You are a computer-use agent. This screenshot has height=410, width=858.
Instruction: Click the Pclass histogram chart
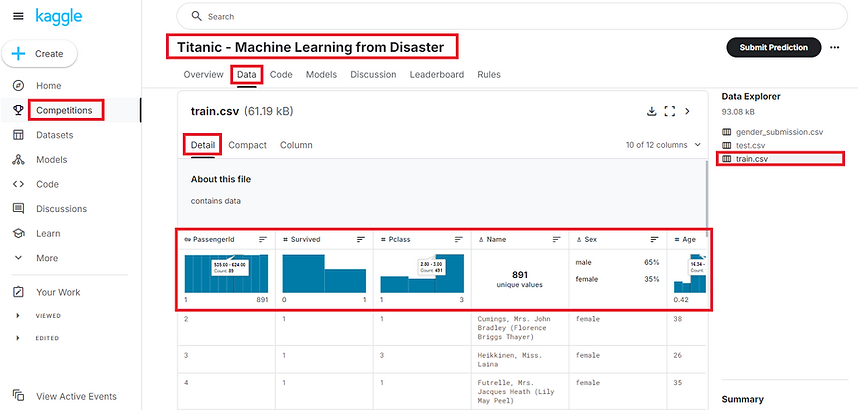tap(422, 273)
